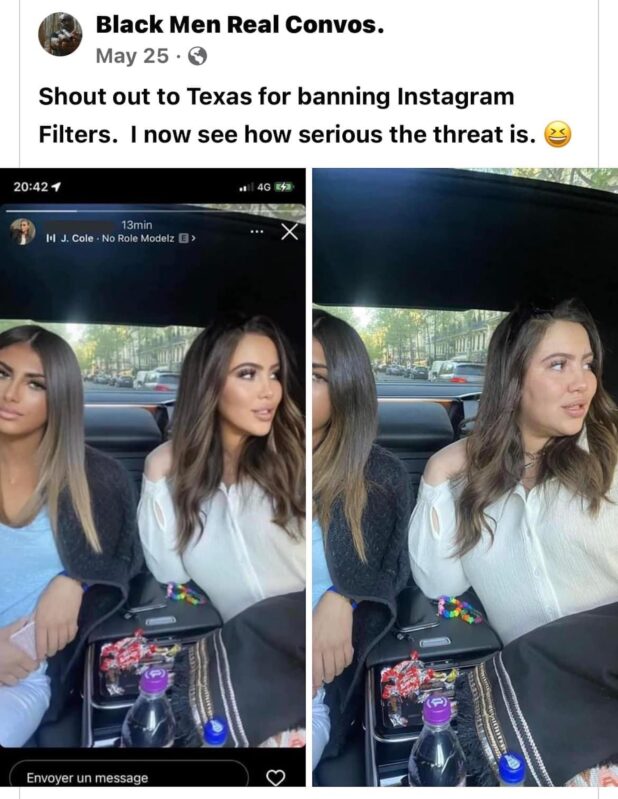
Task: Click the story progress bar
Action: [x=152, y=210]
